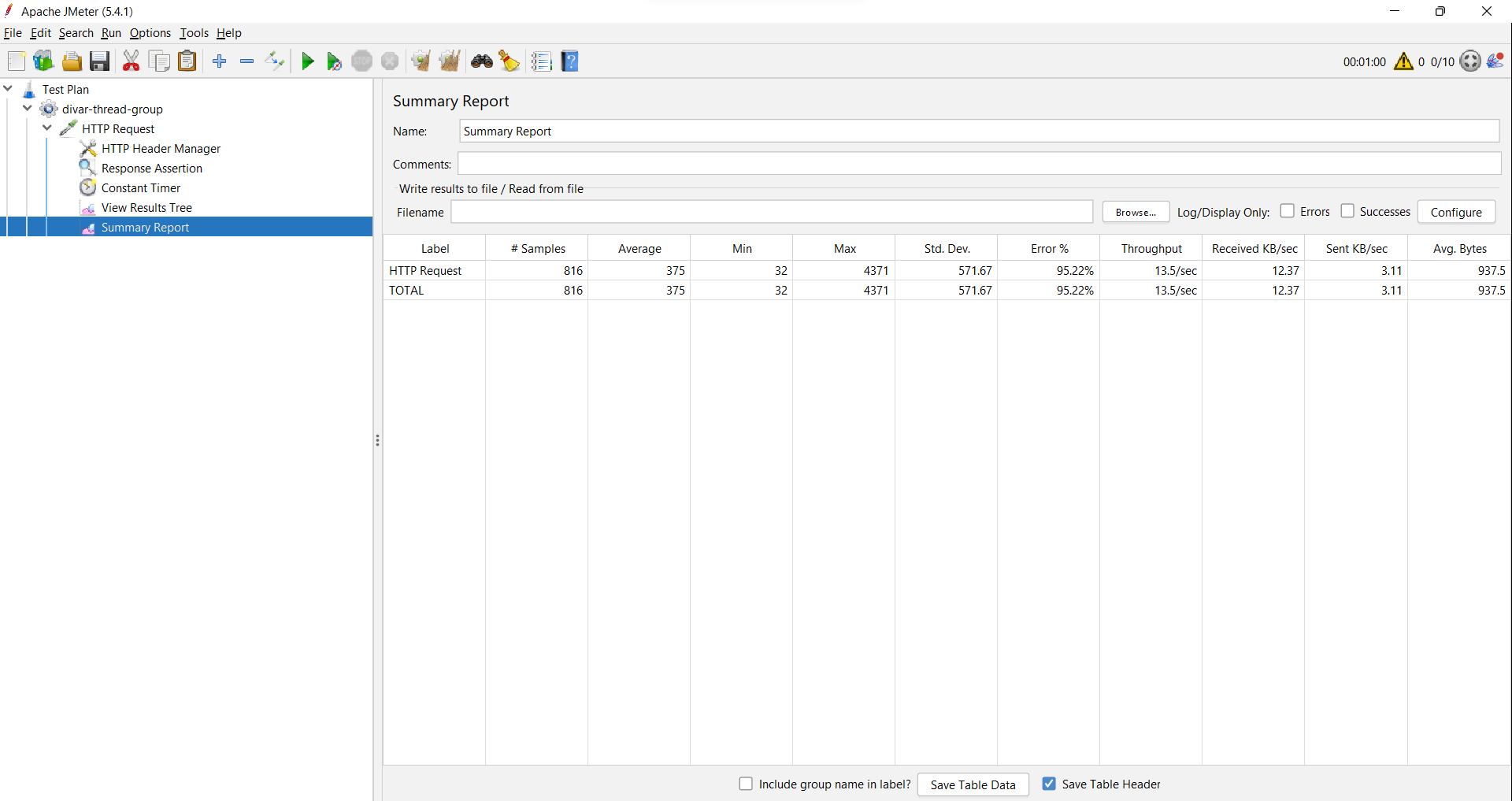The image size is (1512, 801).
Task: Open the File menu
Action: pyautogui.click(x=13, y=33)
